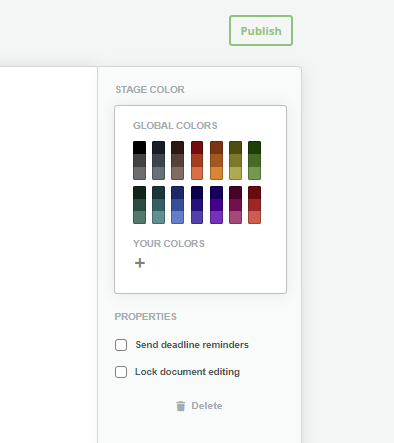The width and height of the screenshot is (394, 443).
Task: Pick the black global color swatch
Action: coord(139,147)
